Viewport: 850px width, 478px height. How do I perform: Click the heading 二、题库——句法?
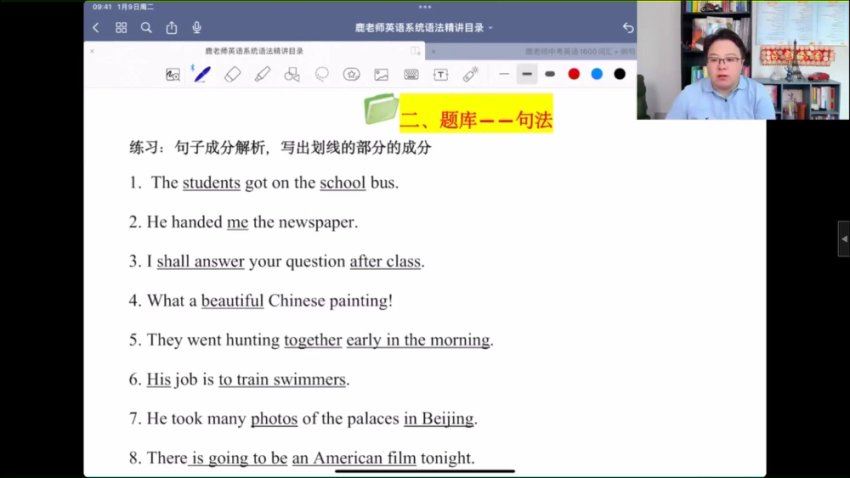(x=476, y=120)
